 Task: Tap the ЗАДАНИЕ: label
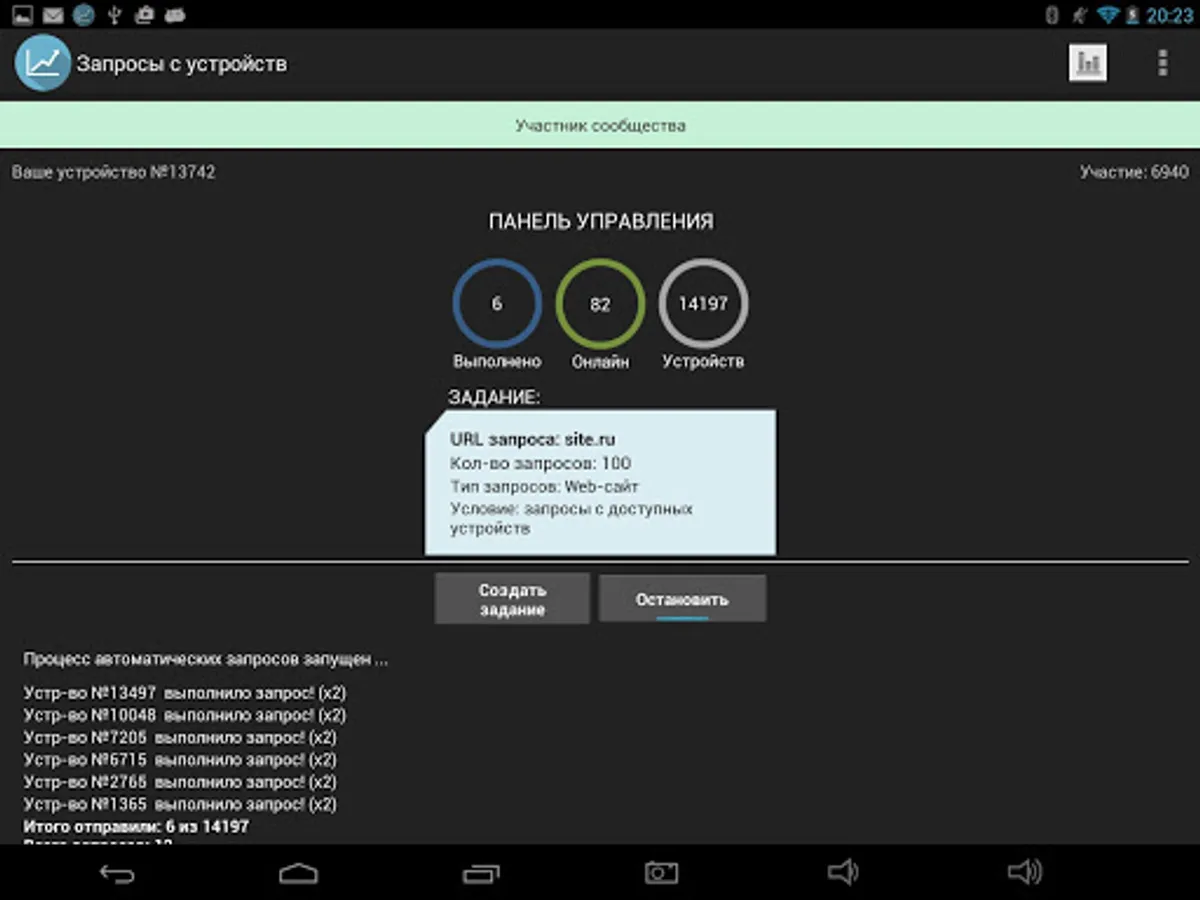tap(494, 397)
